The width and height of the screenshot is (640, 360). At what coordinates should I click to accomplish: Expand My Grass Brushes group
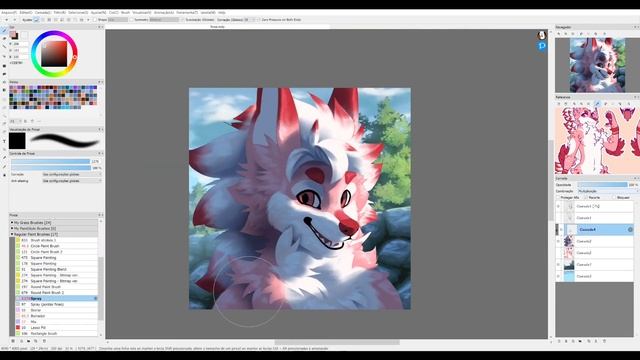click(x=12, y=223)
